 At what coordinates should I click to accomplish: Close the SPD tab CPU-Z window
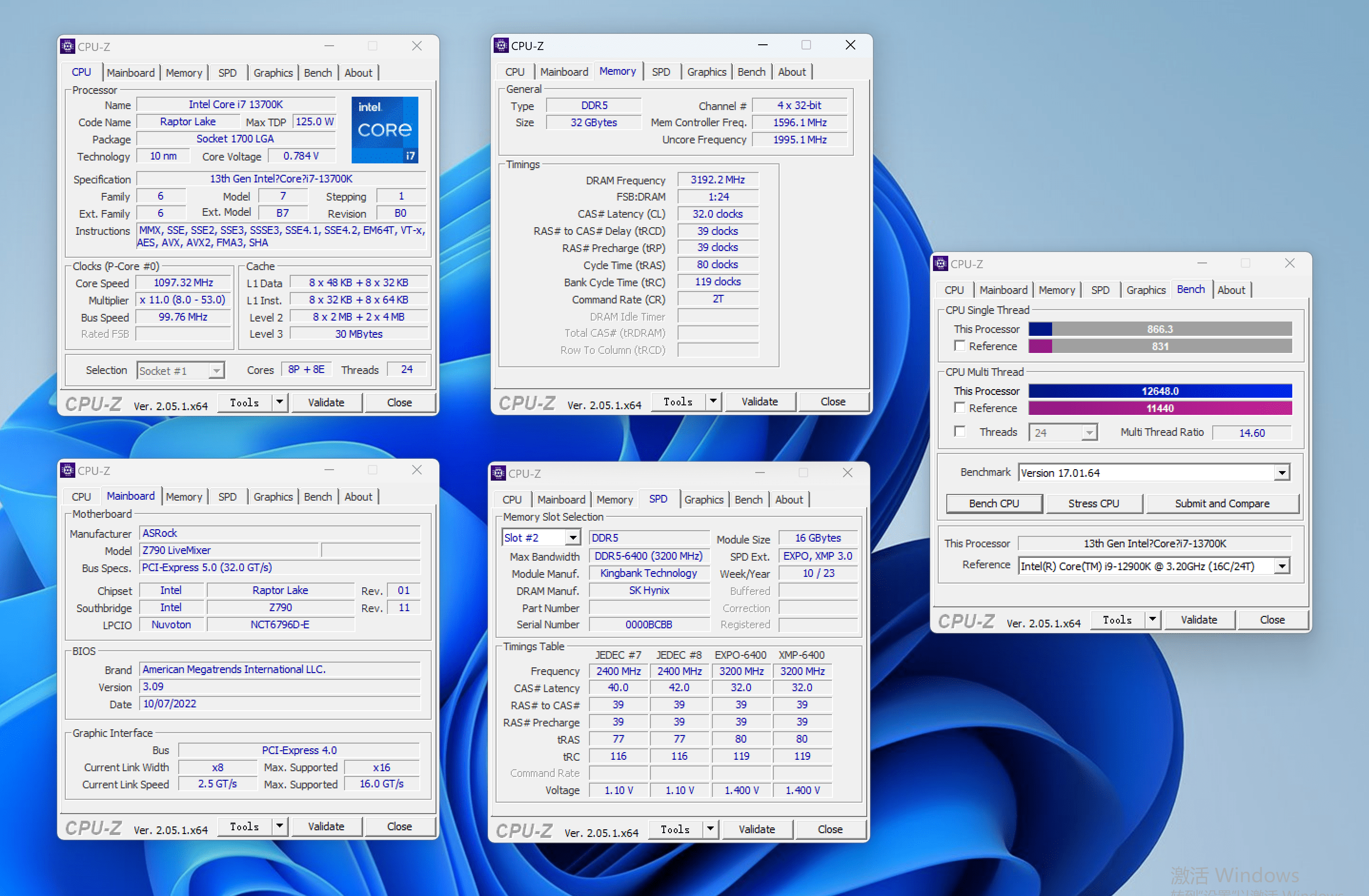(847, 473)
